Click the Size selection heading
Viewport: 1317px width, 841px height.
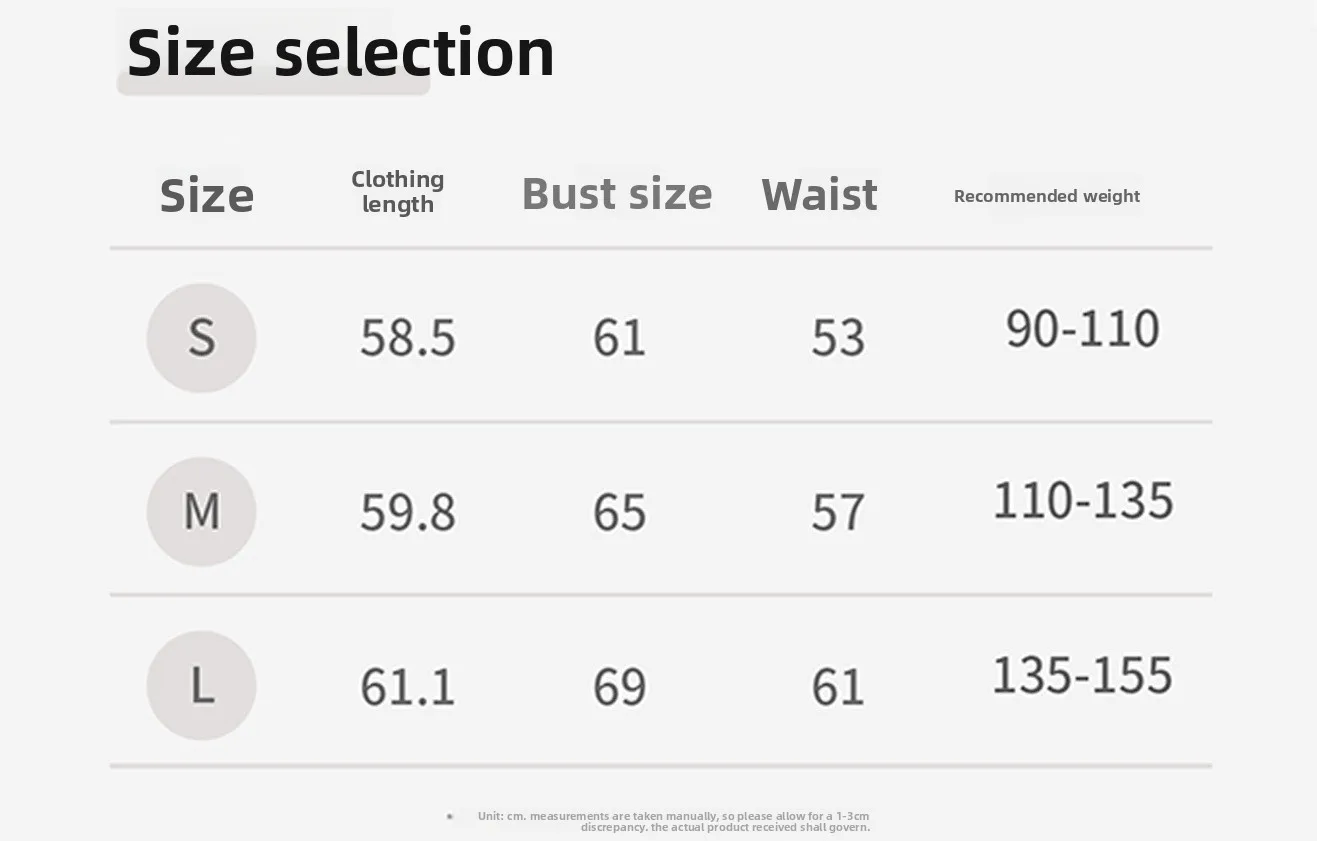(x=340, y=52)
